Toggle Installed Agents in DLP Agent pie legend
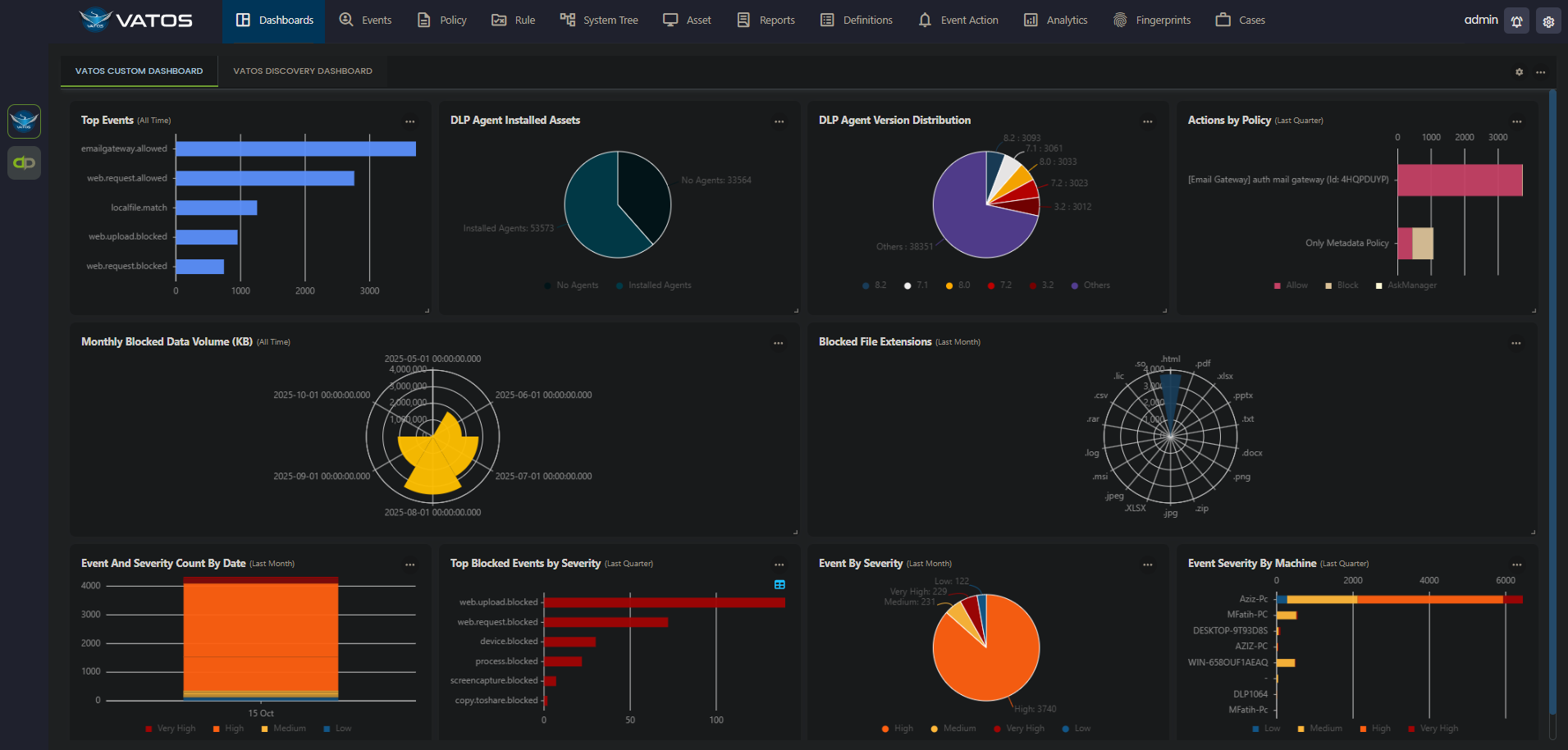Image resolution: width=1568 pixels, height=750 pixels. (653, 285)
